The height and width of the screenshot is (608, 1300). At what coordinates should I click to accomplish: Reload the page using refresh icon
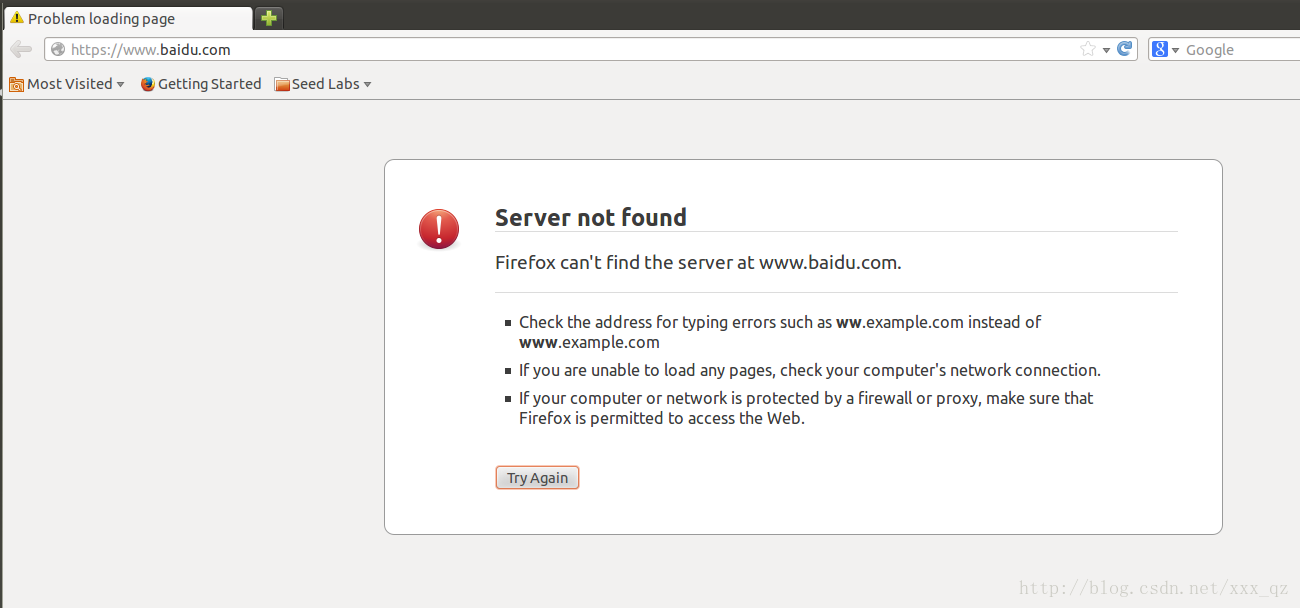[x=1125, y=49]
